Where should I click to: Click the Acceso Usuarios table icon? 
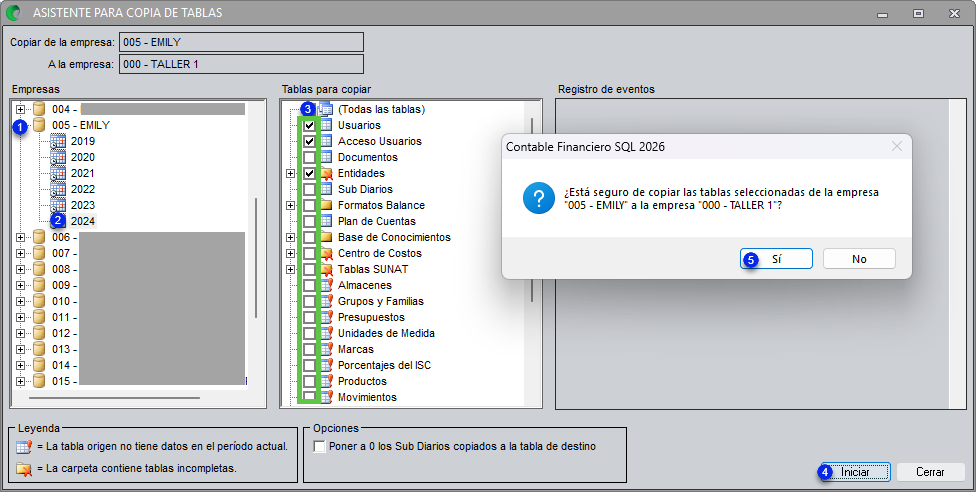click(x=326, y=141)
